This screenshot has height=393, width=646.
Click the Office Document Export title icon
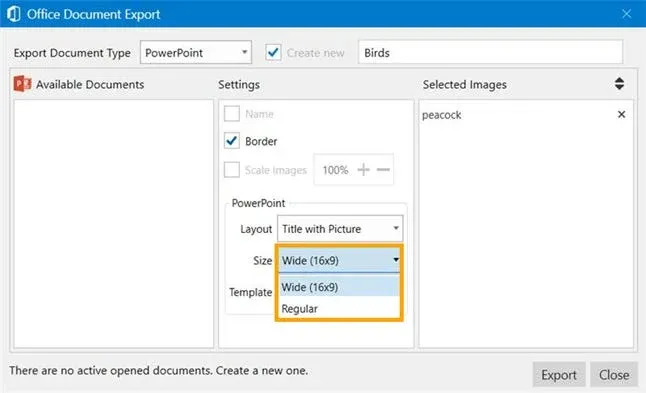click(x=14, y=14)
